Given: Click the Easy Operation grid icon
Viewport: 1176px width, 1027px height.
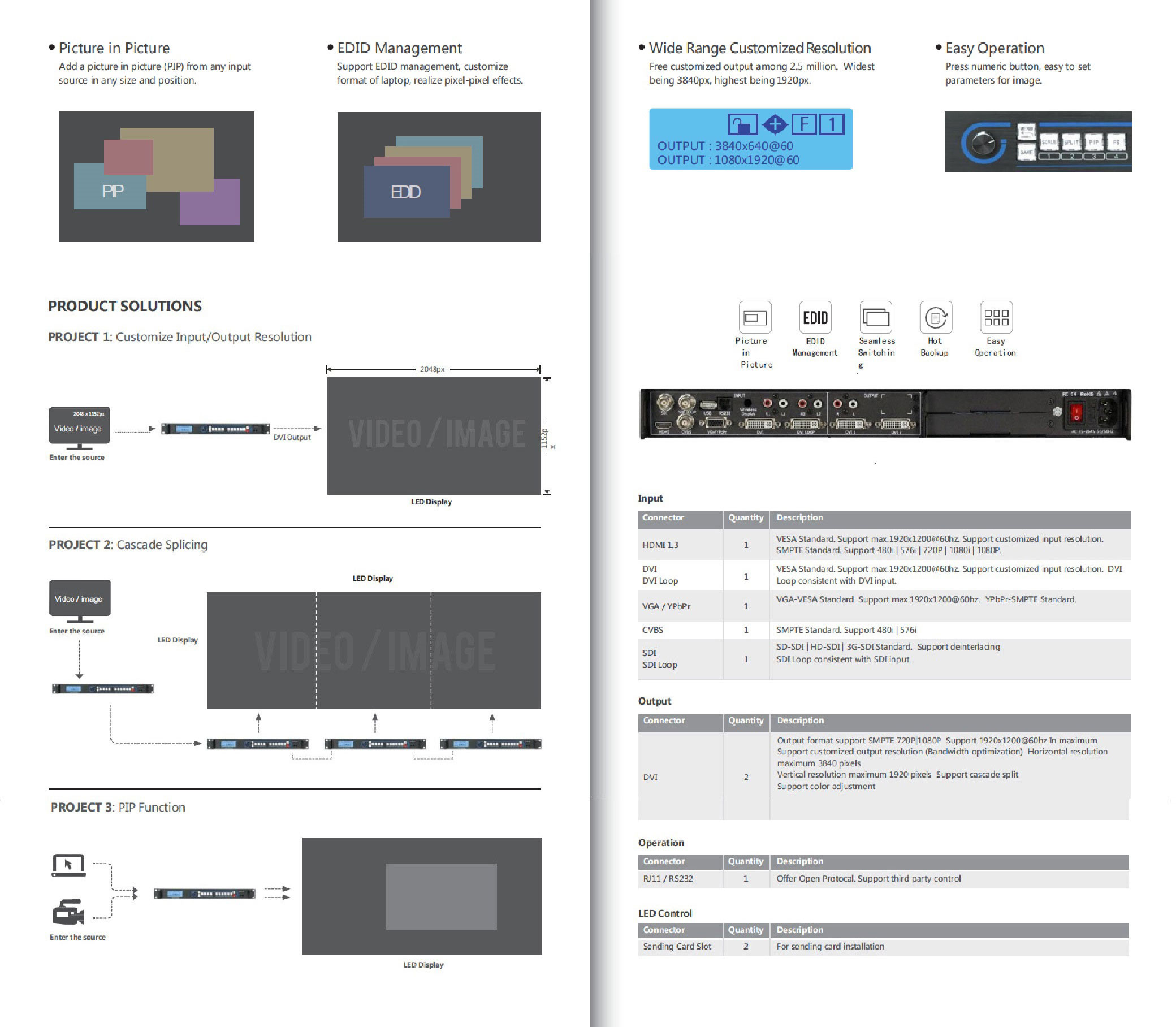Looking at the screenshot, I should click(996, 317).
